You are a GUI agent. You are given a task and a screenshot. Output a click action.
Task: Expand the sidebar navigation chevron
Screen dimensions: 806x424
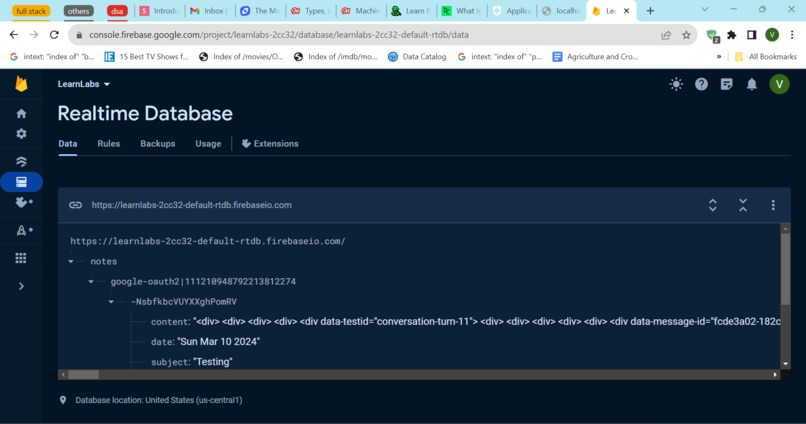(x=21, y=286)
